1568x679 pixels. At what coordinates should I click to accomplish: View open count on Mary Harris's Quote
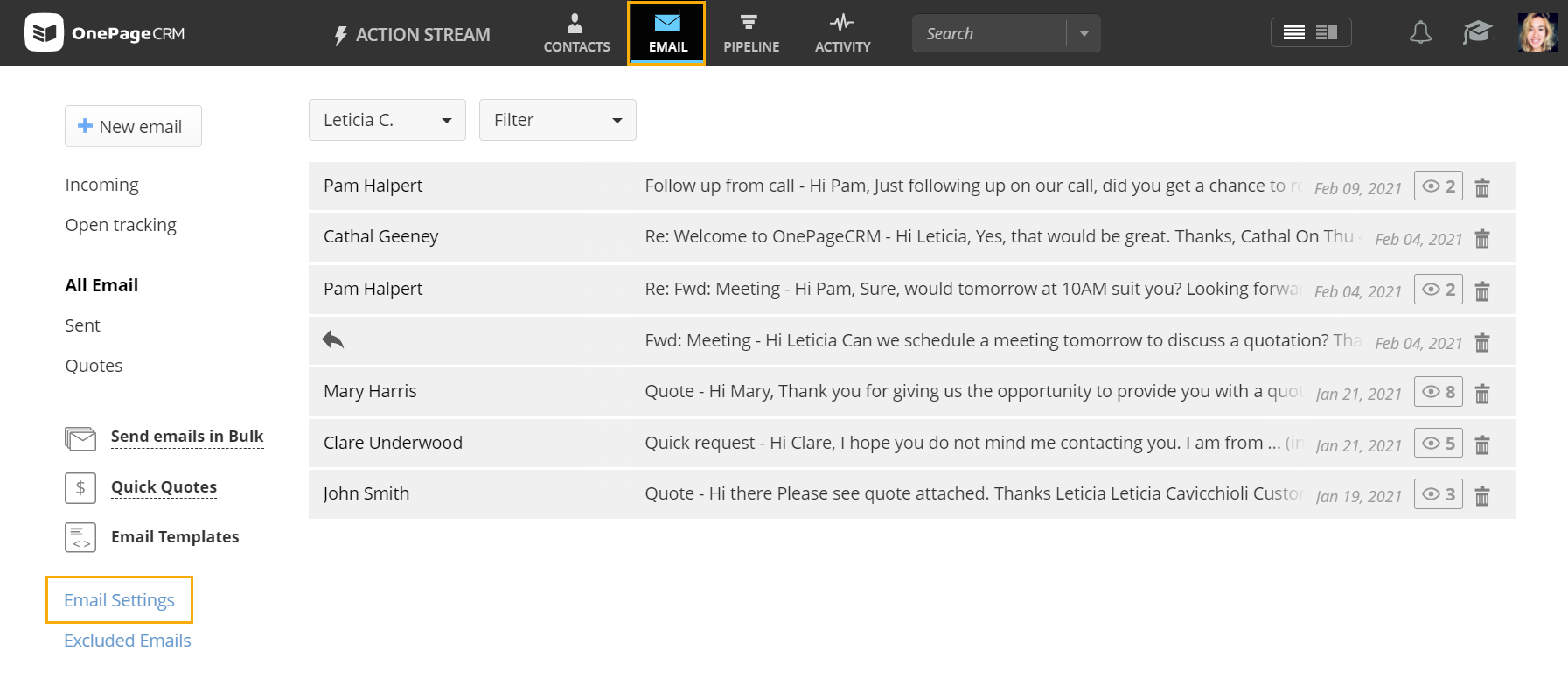[x=1438, y=391]
